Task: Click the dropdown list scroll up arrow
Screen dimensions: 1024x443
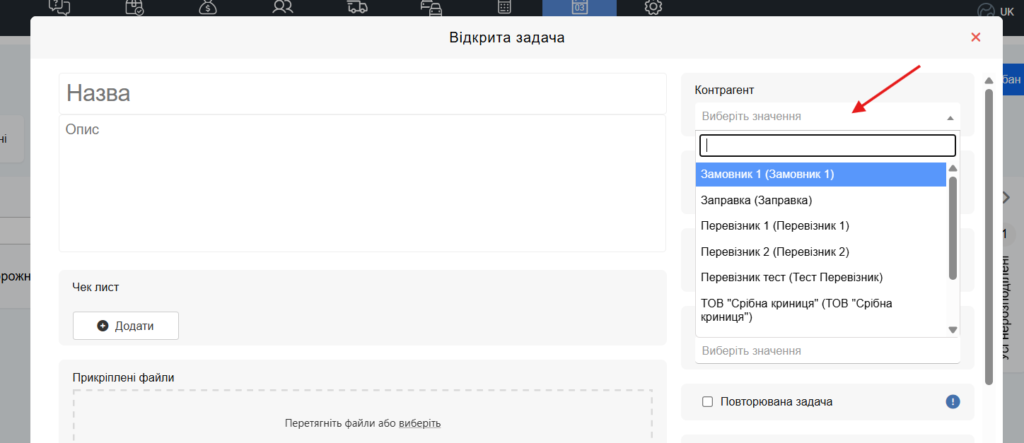Action: coord(952,169)
